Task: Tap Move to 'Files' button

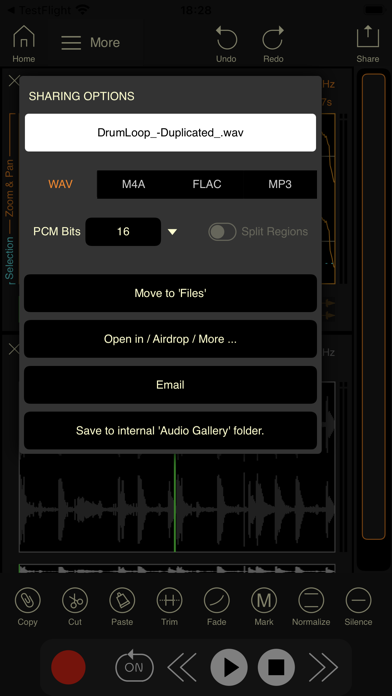Action: (170, 293)
